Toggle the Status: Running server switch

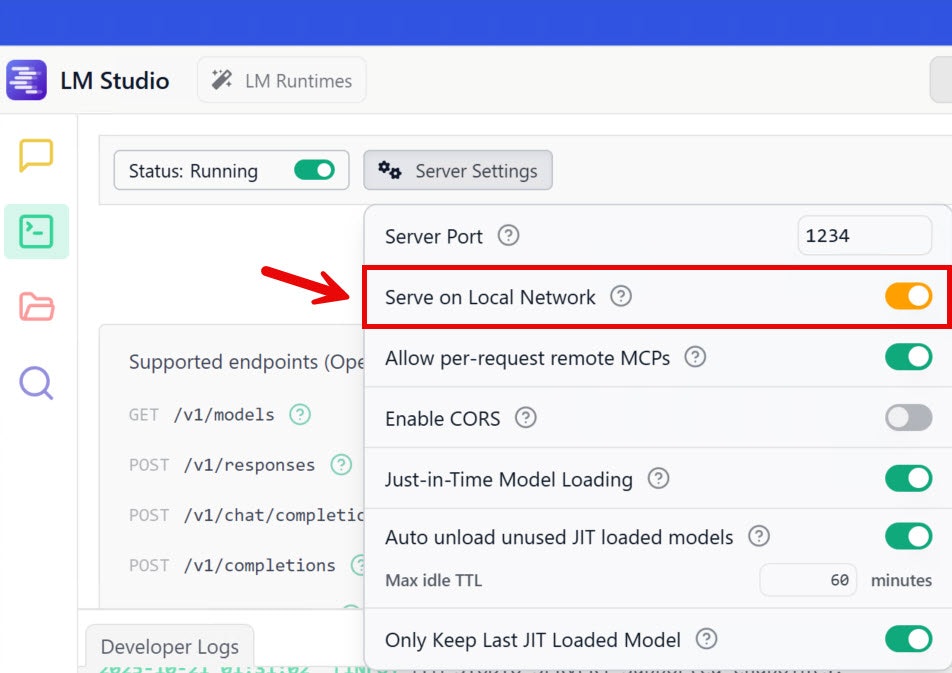[x=314, y=170]
